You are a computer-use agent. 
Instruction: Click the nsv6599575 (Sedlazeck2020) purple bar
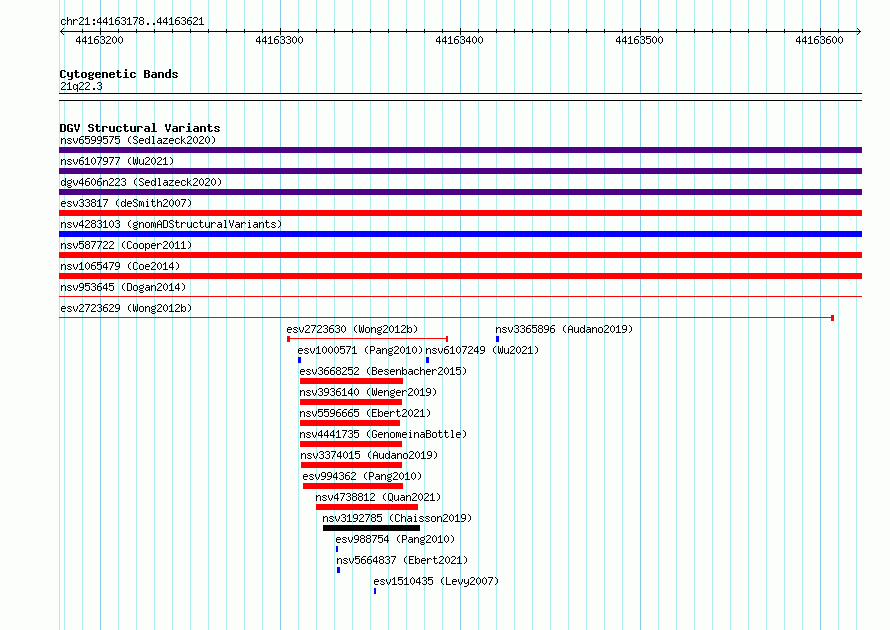click(x=460, y=150)
